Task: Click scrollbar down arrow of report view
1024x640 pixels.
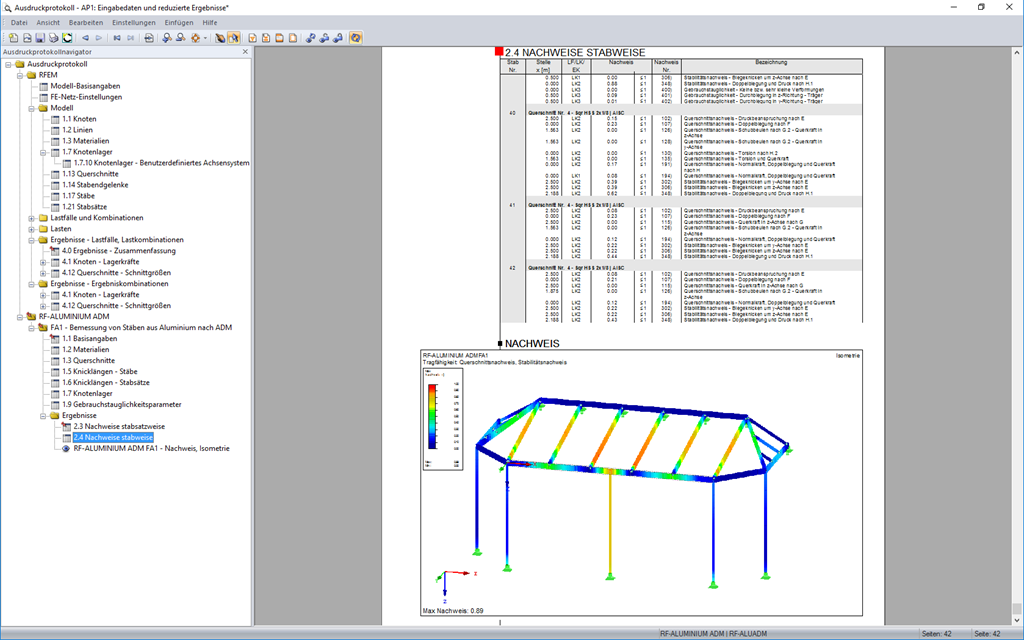Action: click(x=1017, y=620)
